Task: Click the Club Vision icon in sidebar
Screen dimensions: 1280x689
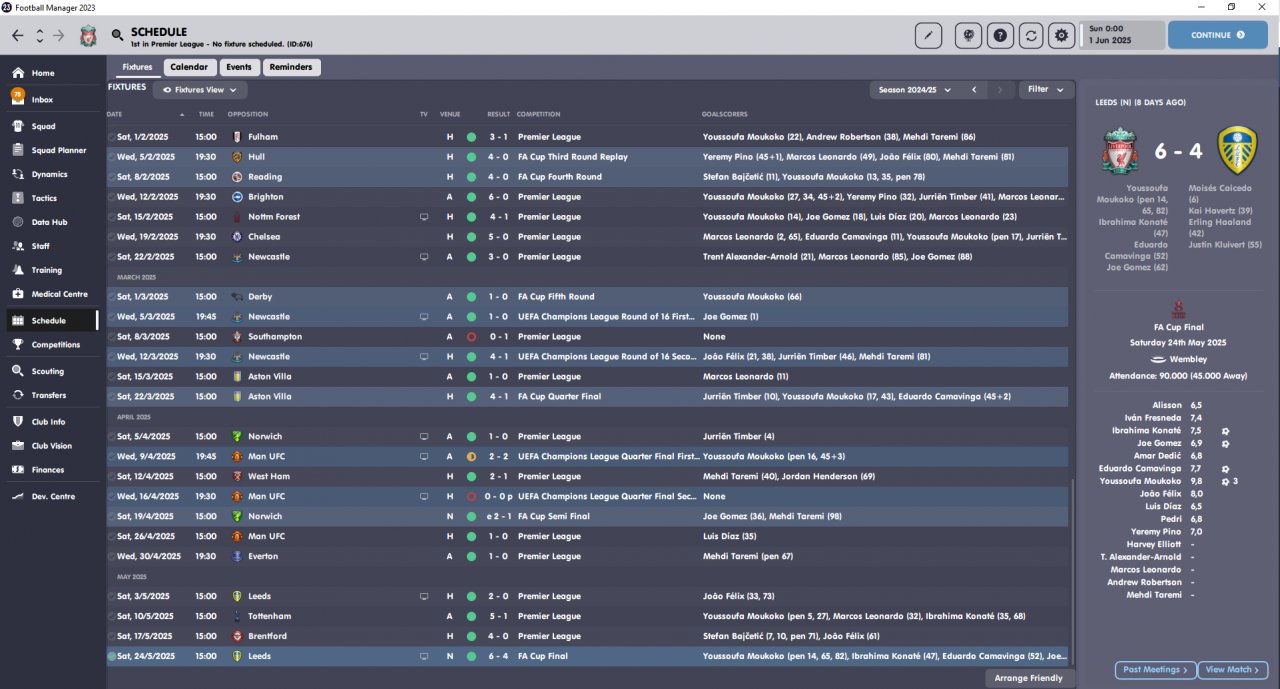Action: [x=18, y=446]
